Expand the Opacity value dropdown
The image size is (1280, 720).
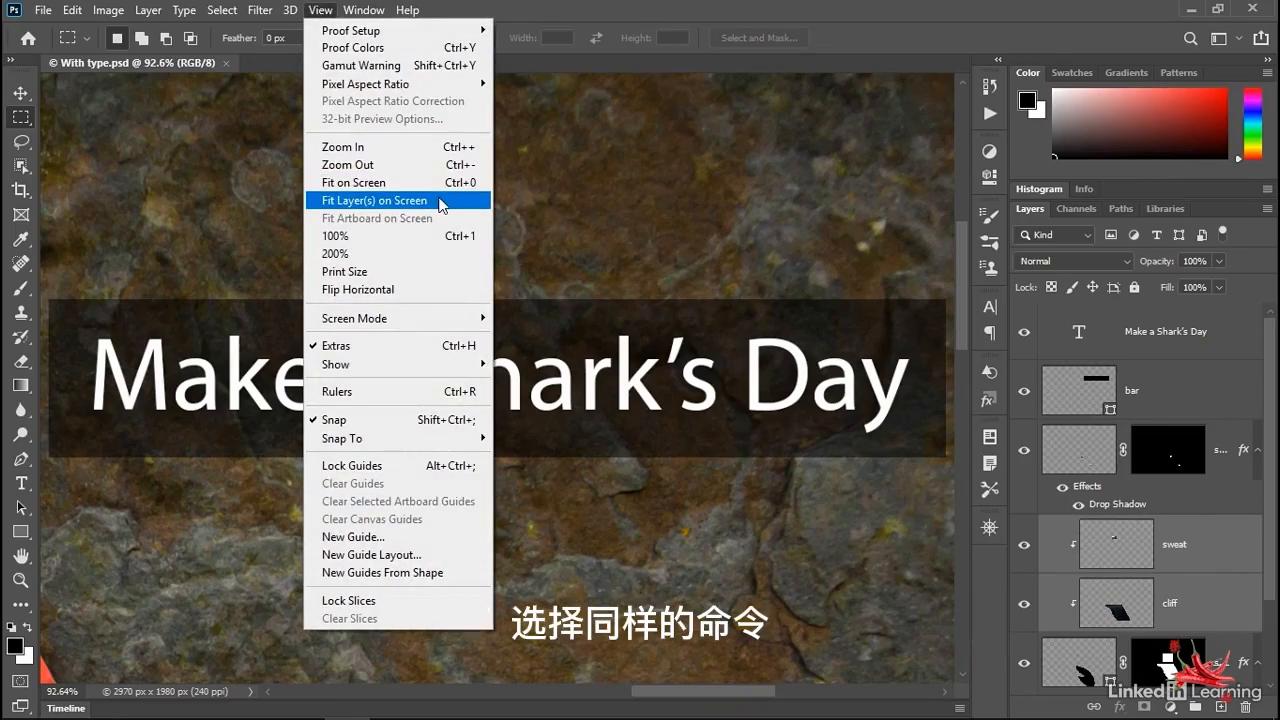click(x=1219, y=261)
